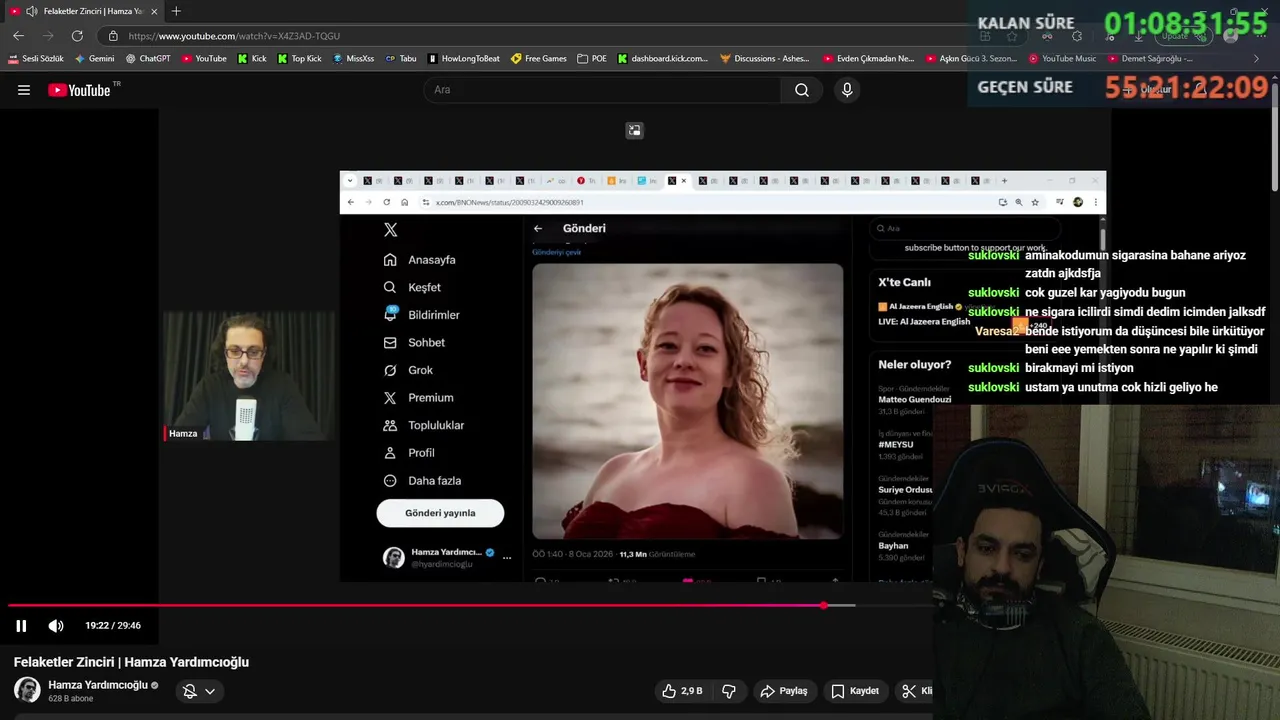Click Premium in the video's X sidebar
This screenshot has width=1280, height=720.
[419, 398]
